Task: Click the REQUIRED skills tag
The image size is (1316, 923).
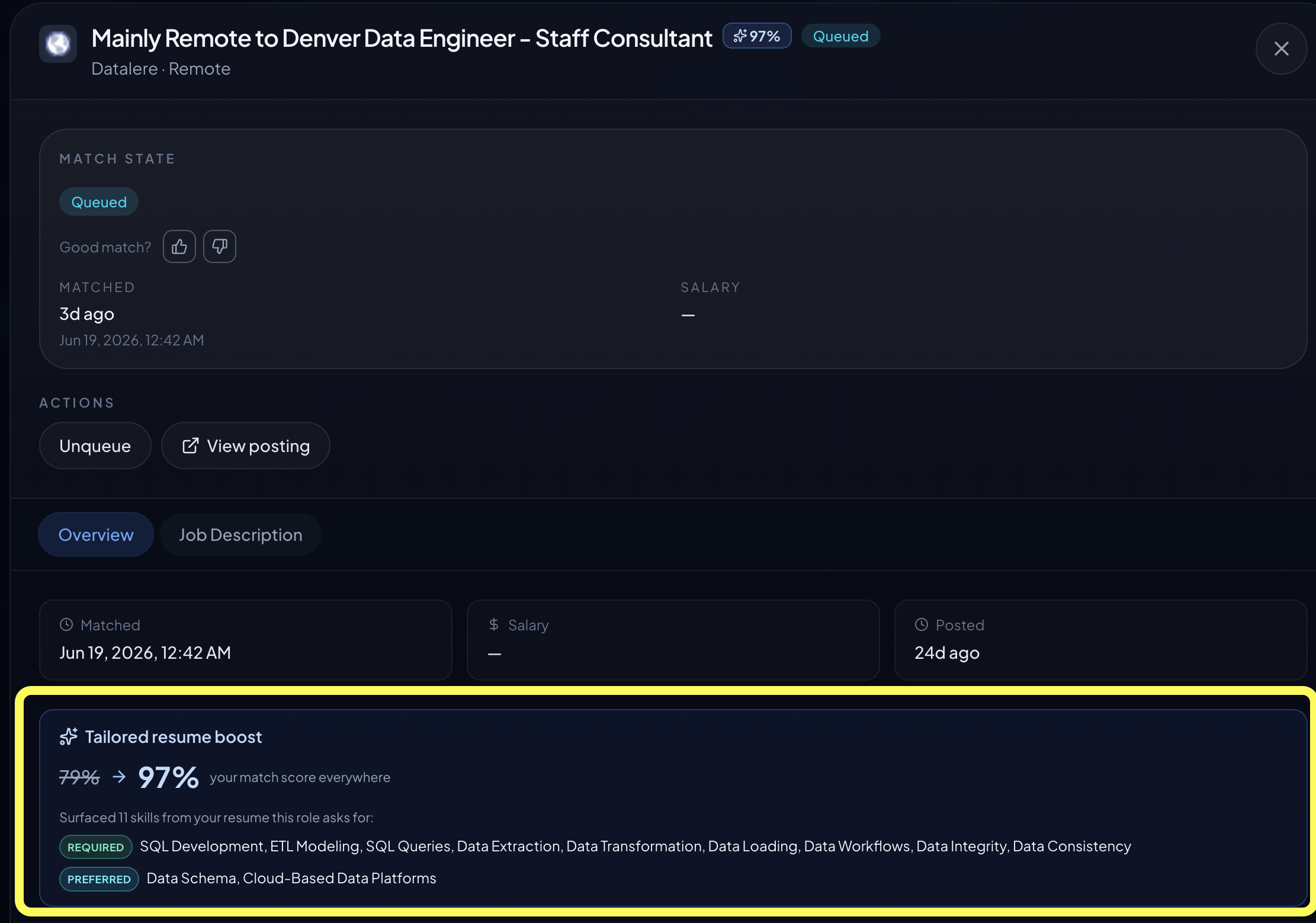Action: (x=96, y=847)
